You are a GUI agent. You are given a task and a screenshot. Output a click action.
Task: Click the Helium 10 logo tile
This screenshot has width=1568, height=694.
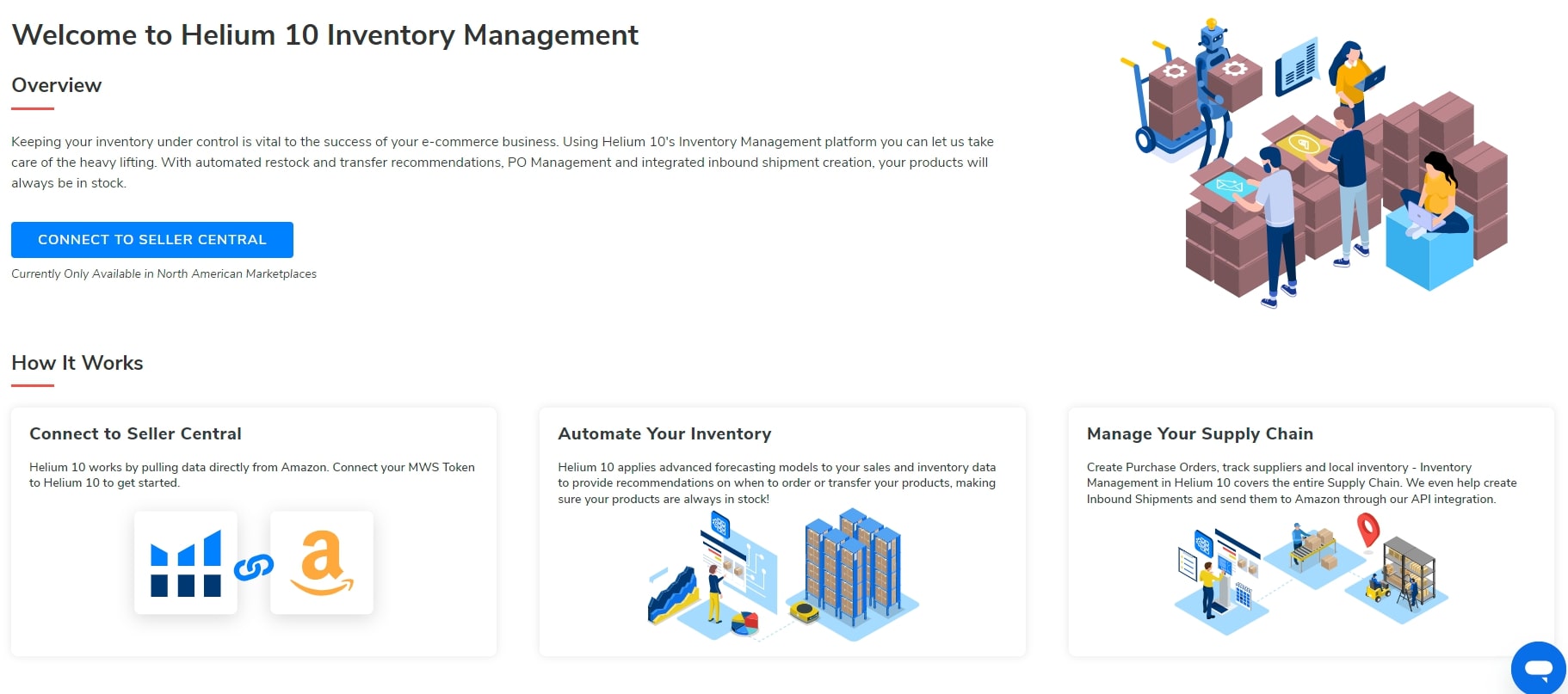coord(186,562)
